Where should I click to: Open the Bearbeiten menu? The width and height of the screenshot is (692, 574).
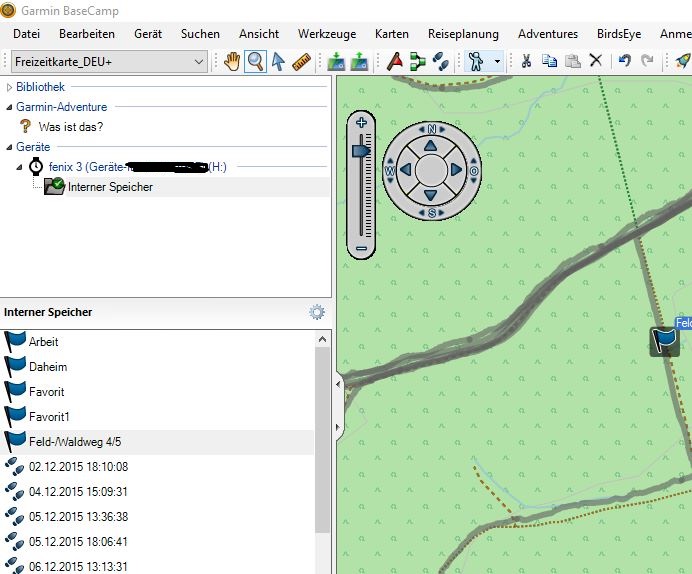point(87,34)
